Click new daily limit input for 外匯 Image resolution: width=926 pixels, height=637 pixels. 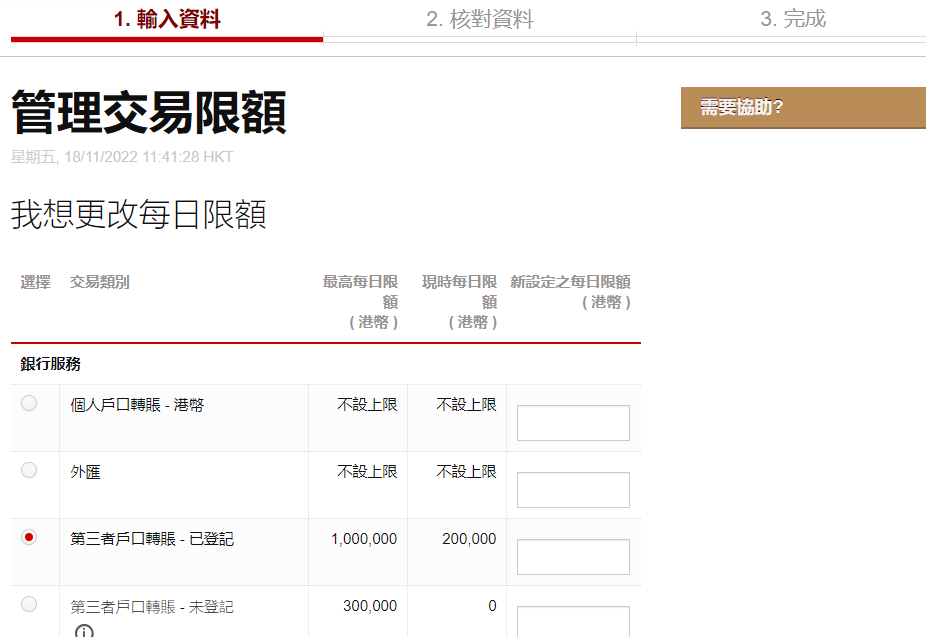click(x=573, y=490)
